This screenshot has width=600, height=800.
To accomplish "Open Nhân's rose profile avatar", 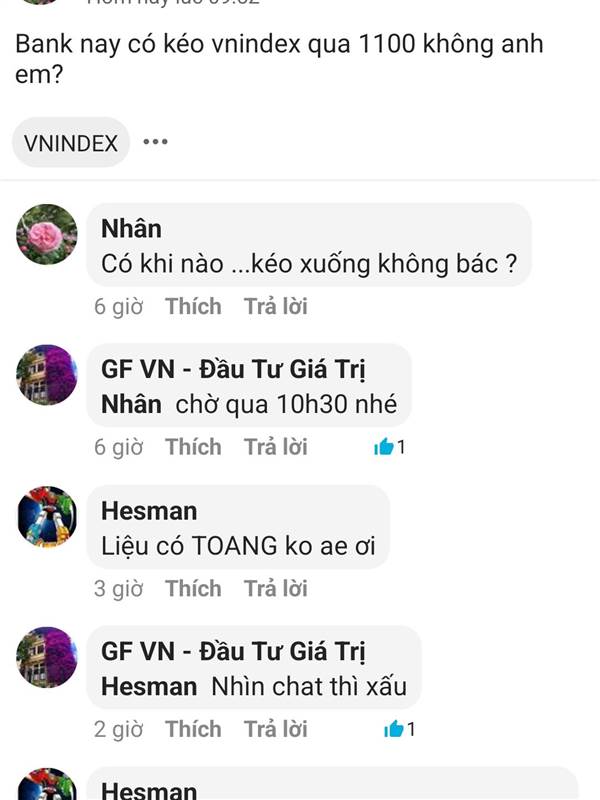I will point(47,234).
